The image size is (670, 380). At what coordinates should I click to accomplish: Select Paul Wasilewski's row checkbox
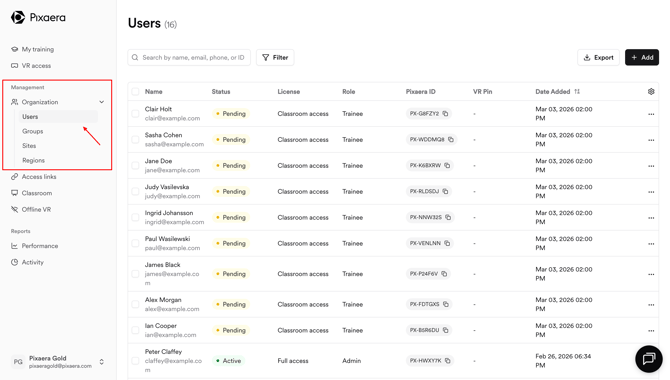[135, 243]
